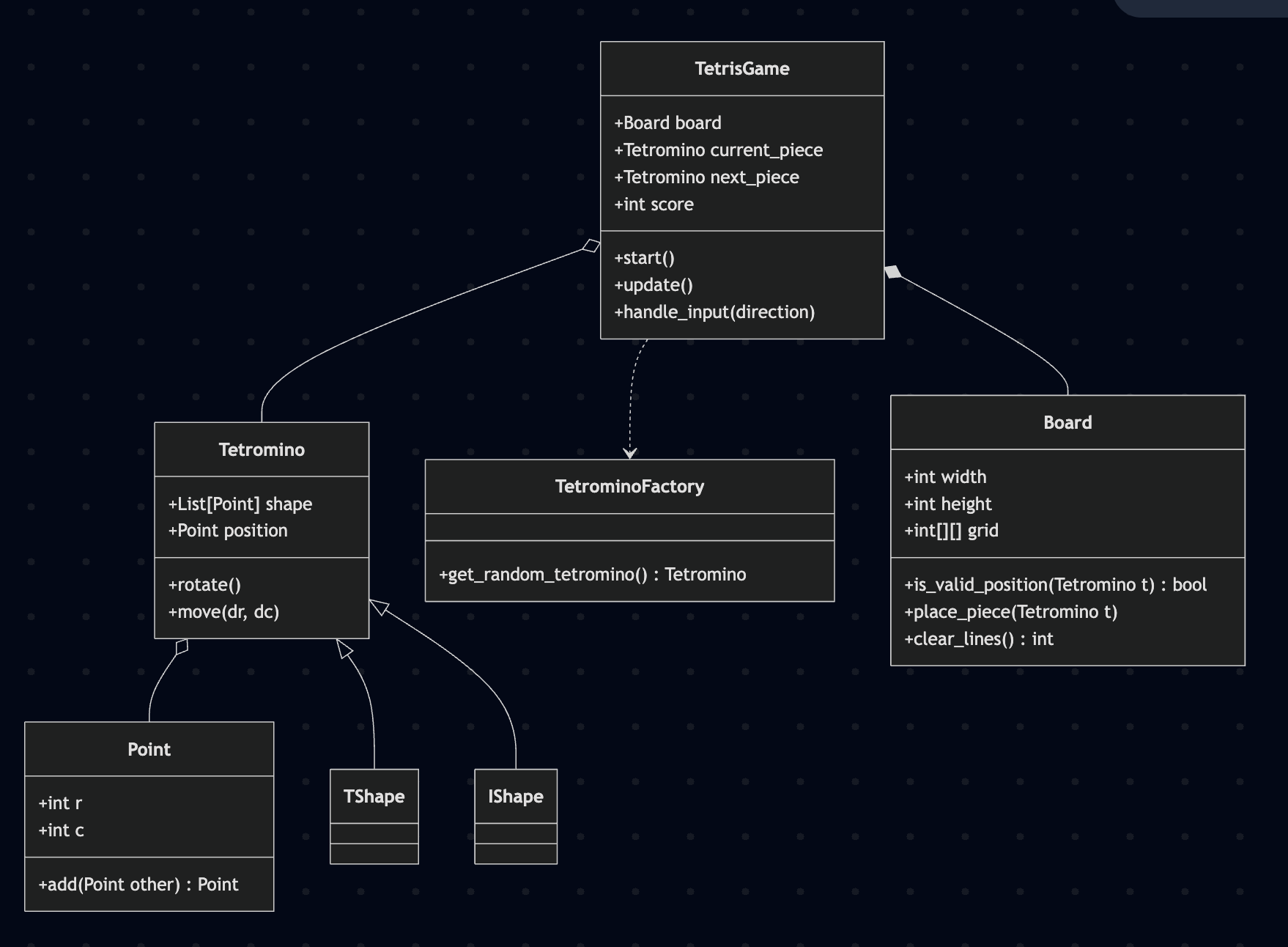Click the dashed arrowhead above TetrominoFactory

(629, 452)
